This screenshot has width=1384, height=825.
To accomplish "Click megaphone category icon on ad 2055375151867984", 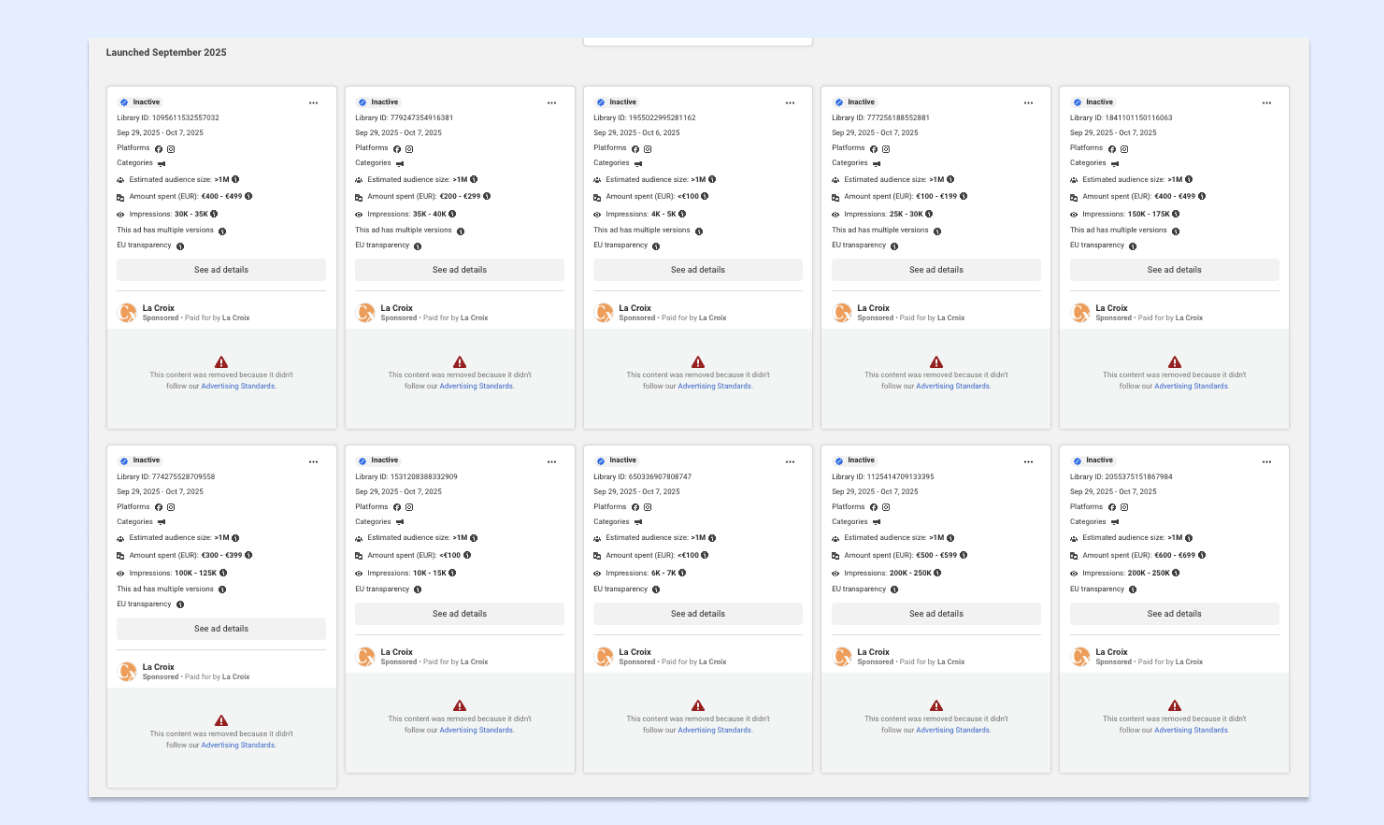I will point(1114,523).
